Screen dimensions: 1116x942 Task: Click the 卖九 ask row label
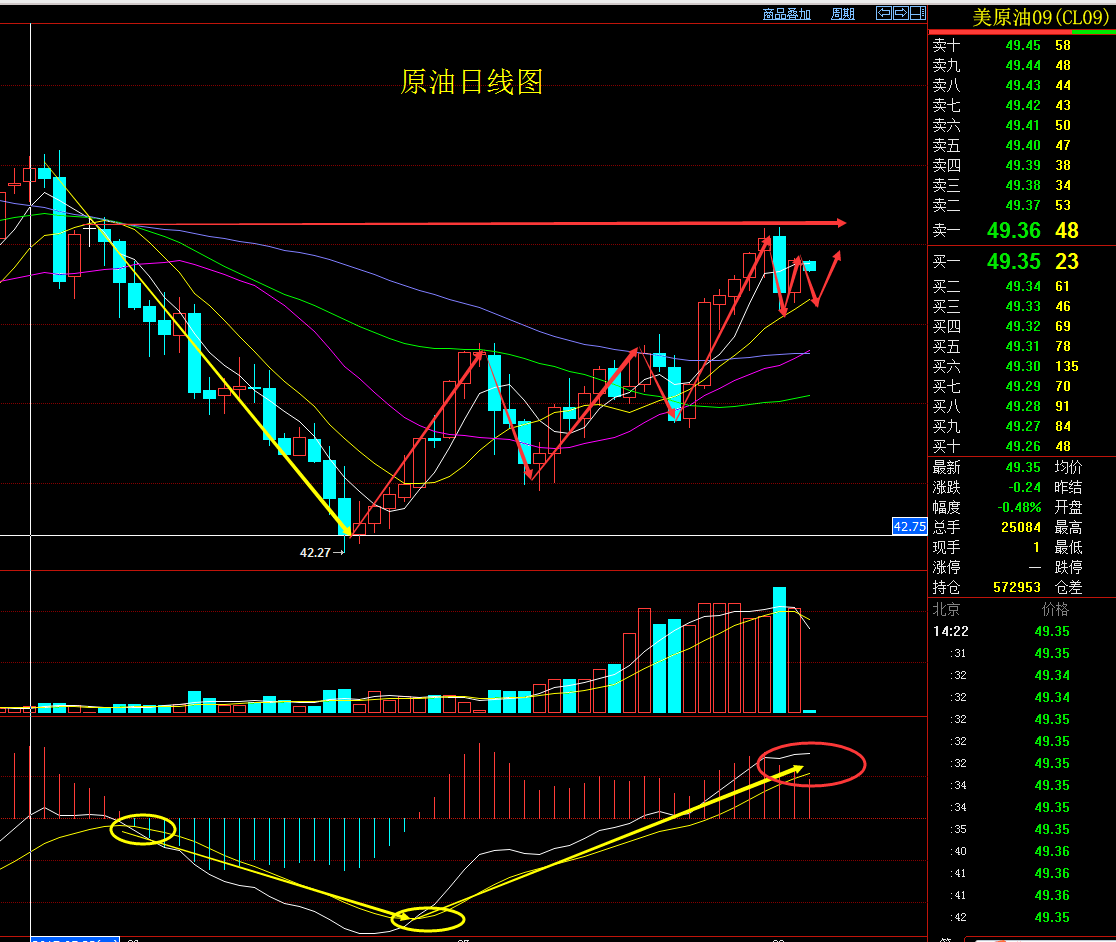pos(947,65)
